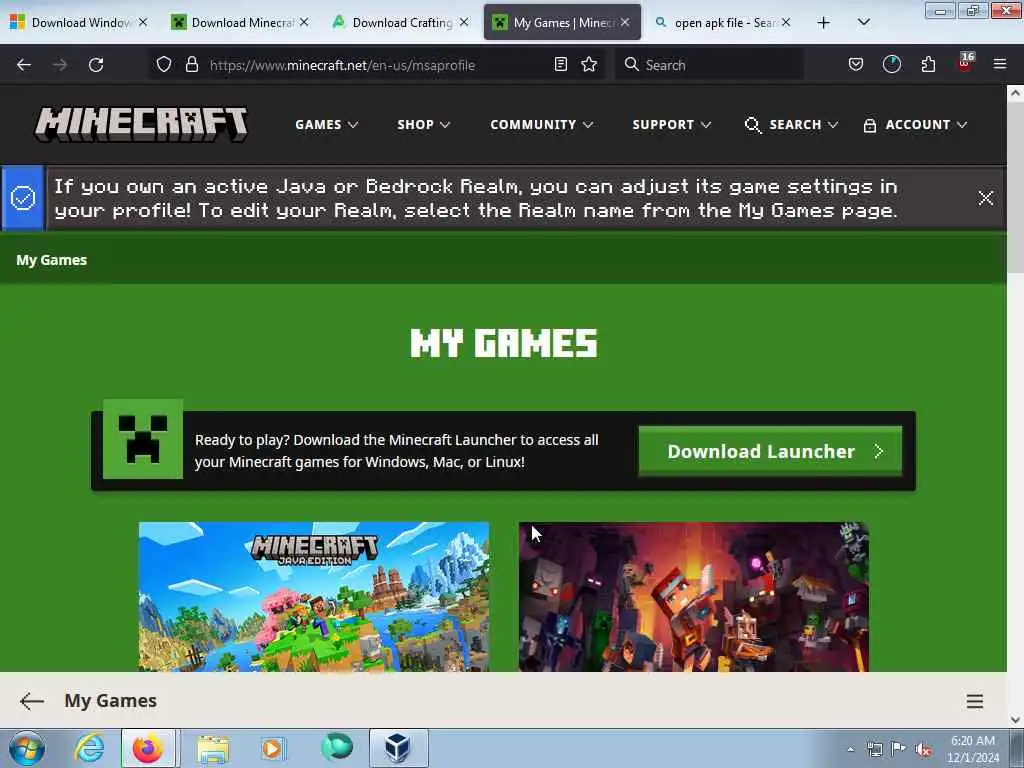Viewport: 1024px width, 768px height.
Task: Expand the SHOP menu
Action: click(x=423, y=125)
